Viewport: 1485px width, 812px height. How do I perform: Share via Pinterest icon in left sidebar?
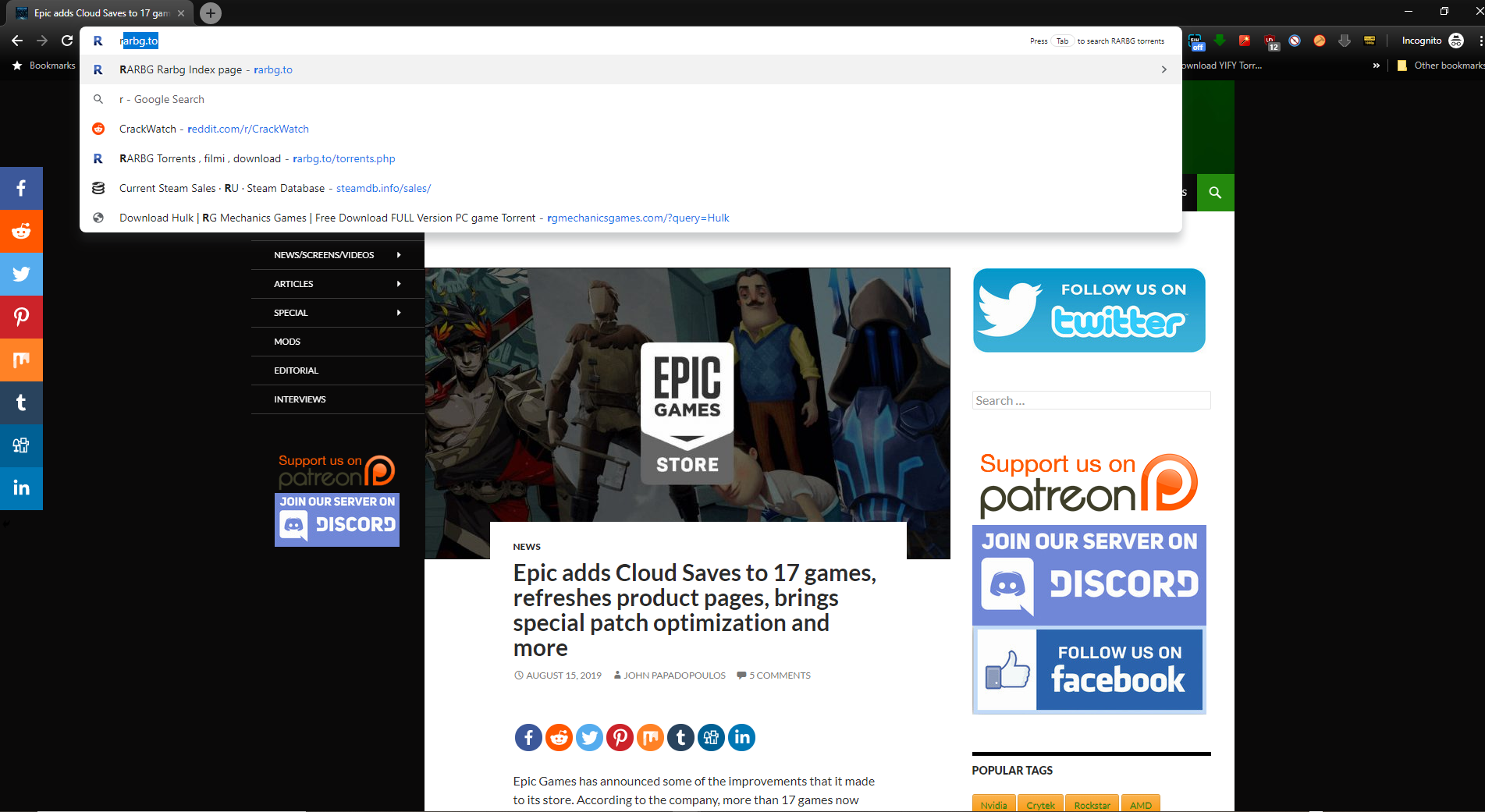click(21, 317)
